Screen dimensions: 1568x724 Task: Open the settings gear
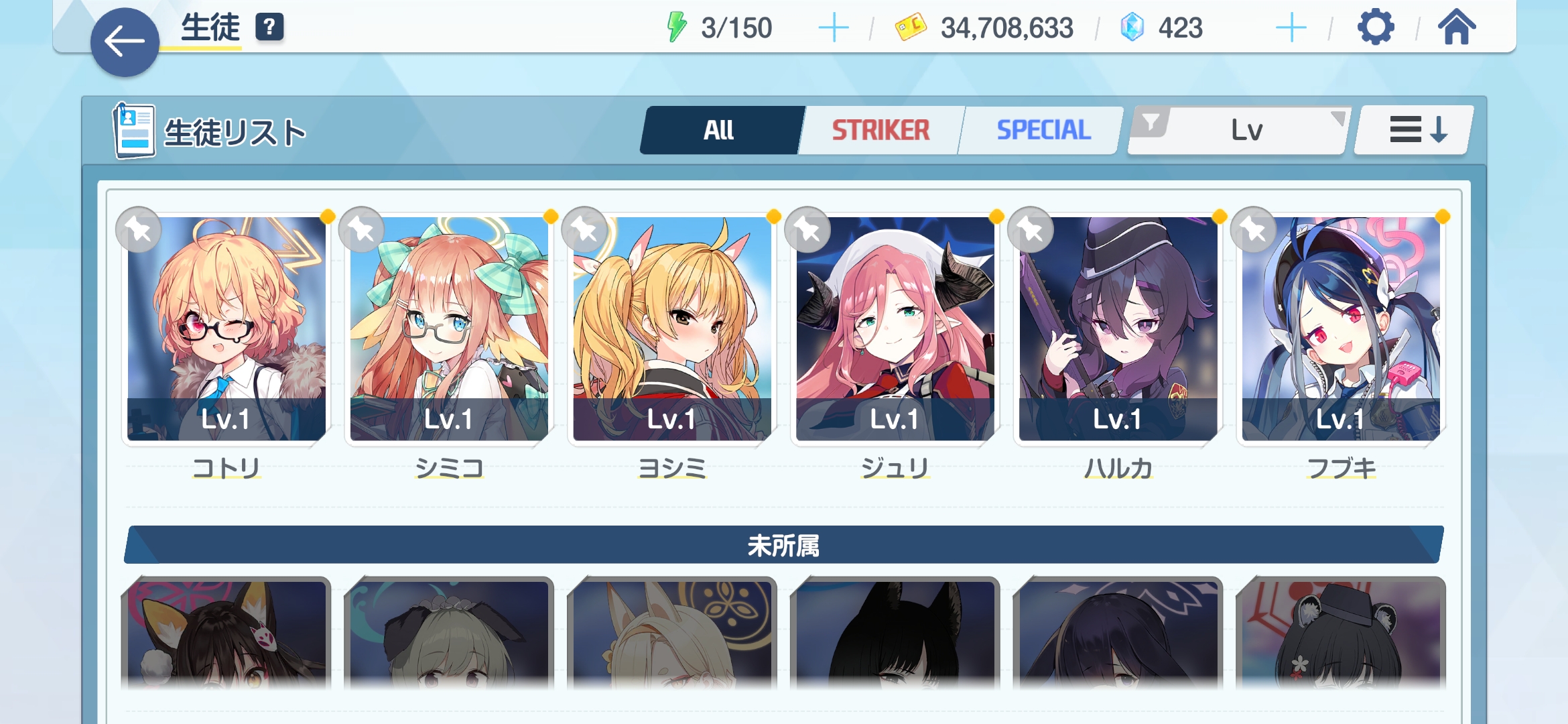[1376, 27]
